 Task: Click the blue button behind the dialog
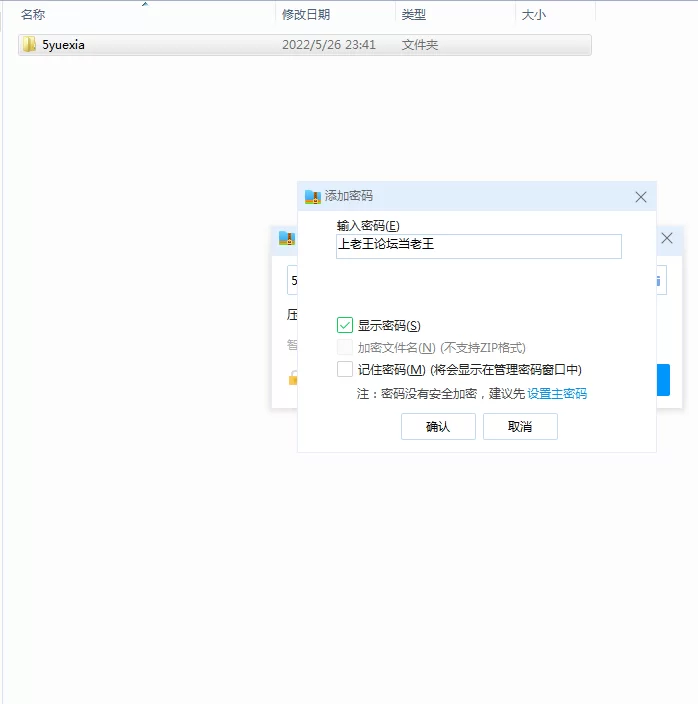click(x=663, y=380)
